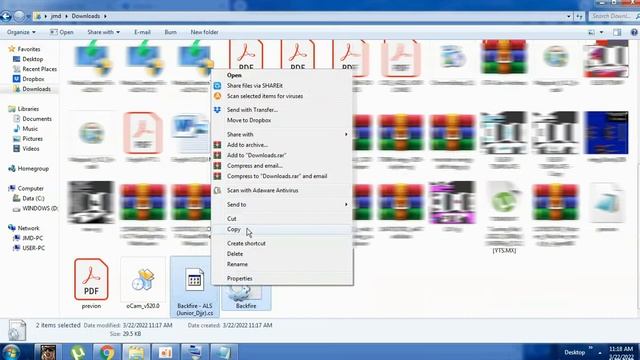Image resolution: width=640 pixels, height=360 pixels.
Task: Click the Desktop toolbar in taskbar
Action: (x=575, y=352)
